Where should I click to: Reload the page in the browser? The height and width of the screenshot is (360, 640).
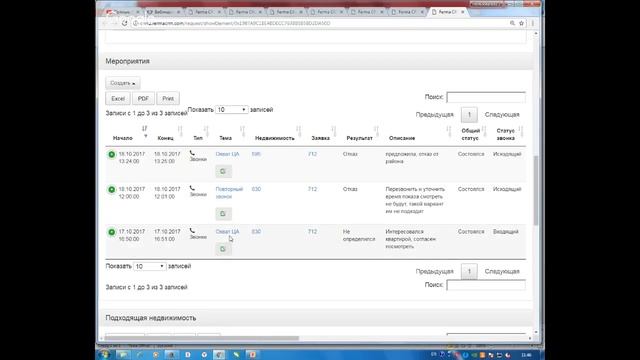click(124, 23)
